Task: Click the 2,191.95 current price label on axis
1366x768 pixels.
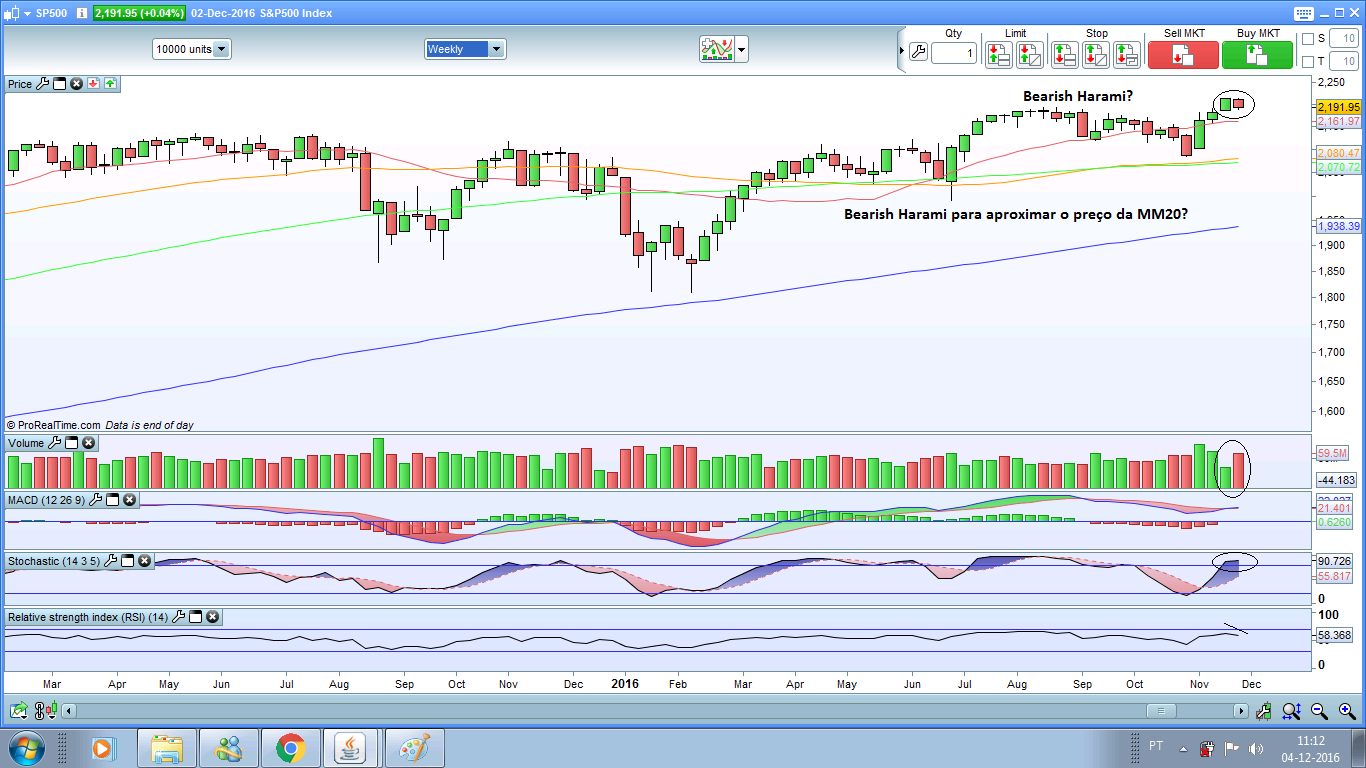Action: (1338, 107)
